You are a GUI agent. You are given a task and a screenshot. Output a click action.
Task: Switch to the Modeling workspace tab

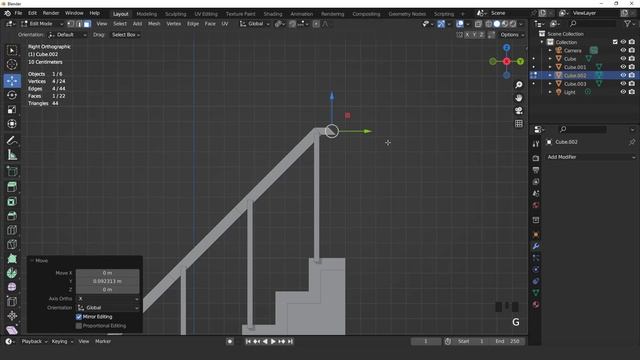pyautogui.click(x=147, y=14)
